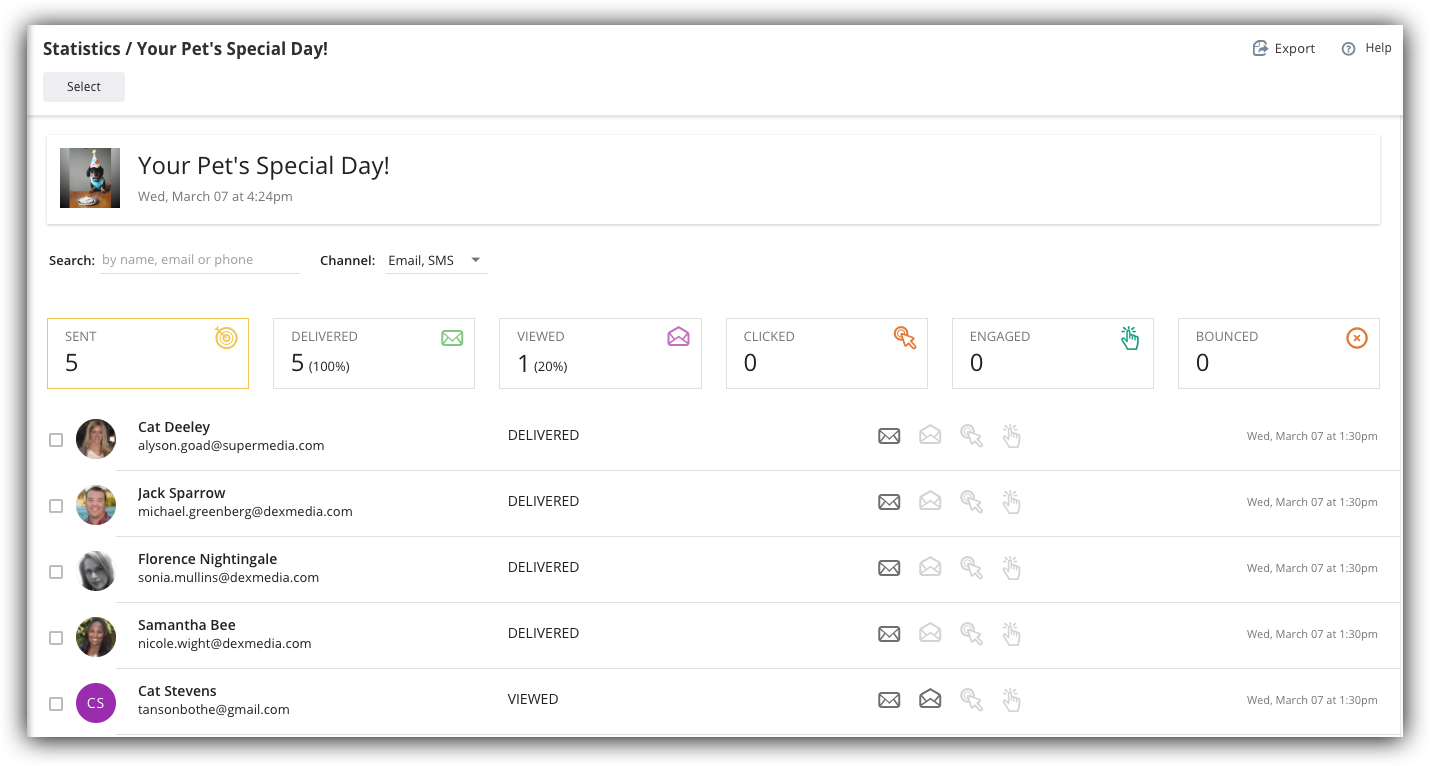Click clicked cursor icon for Cat Stevens
The width and height of the screenshot is (1430, 766).
(971, 700)
